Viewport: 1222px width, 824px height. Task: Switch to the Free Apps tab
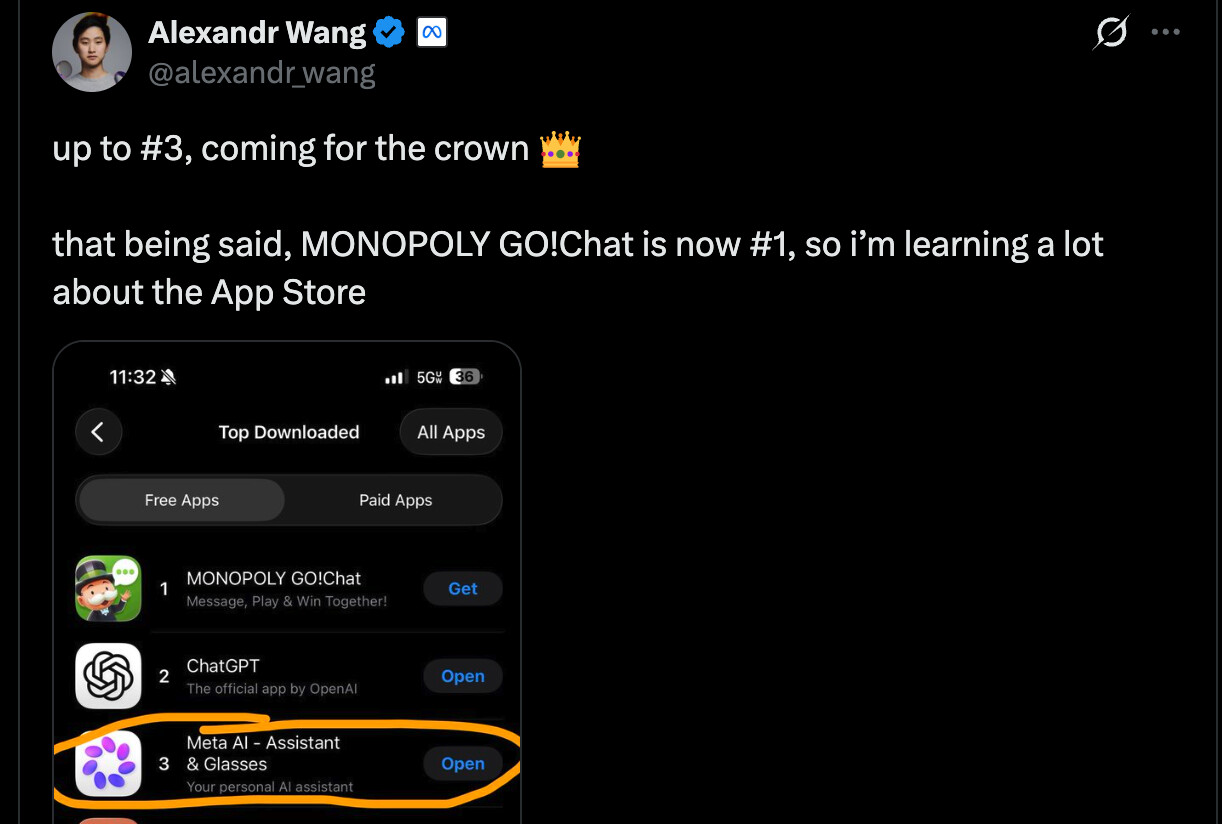(x=182, y=500)
